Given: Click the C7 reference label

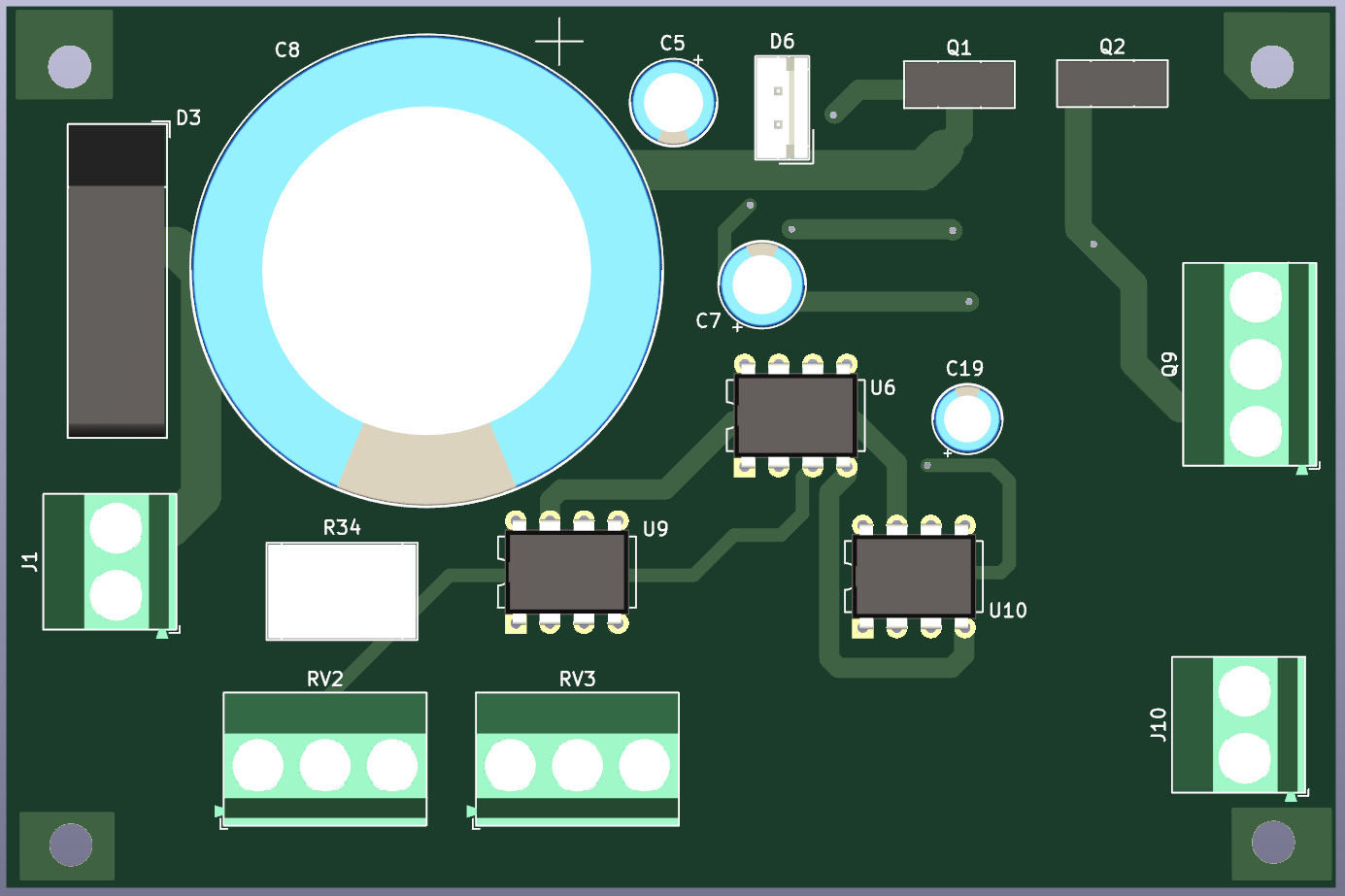Looking at the screenshot, I should (x=708, y=321).
